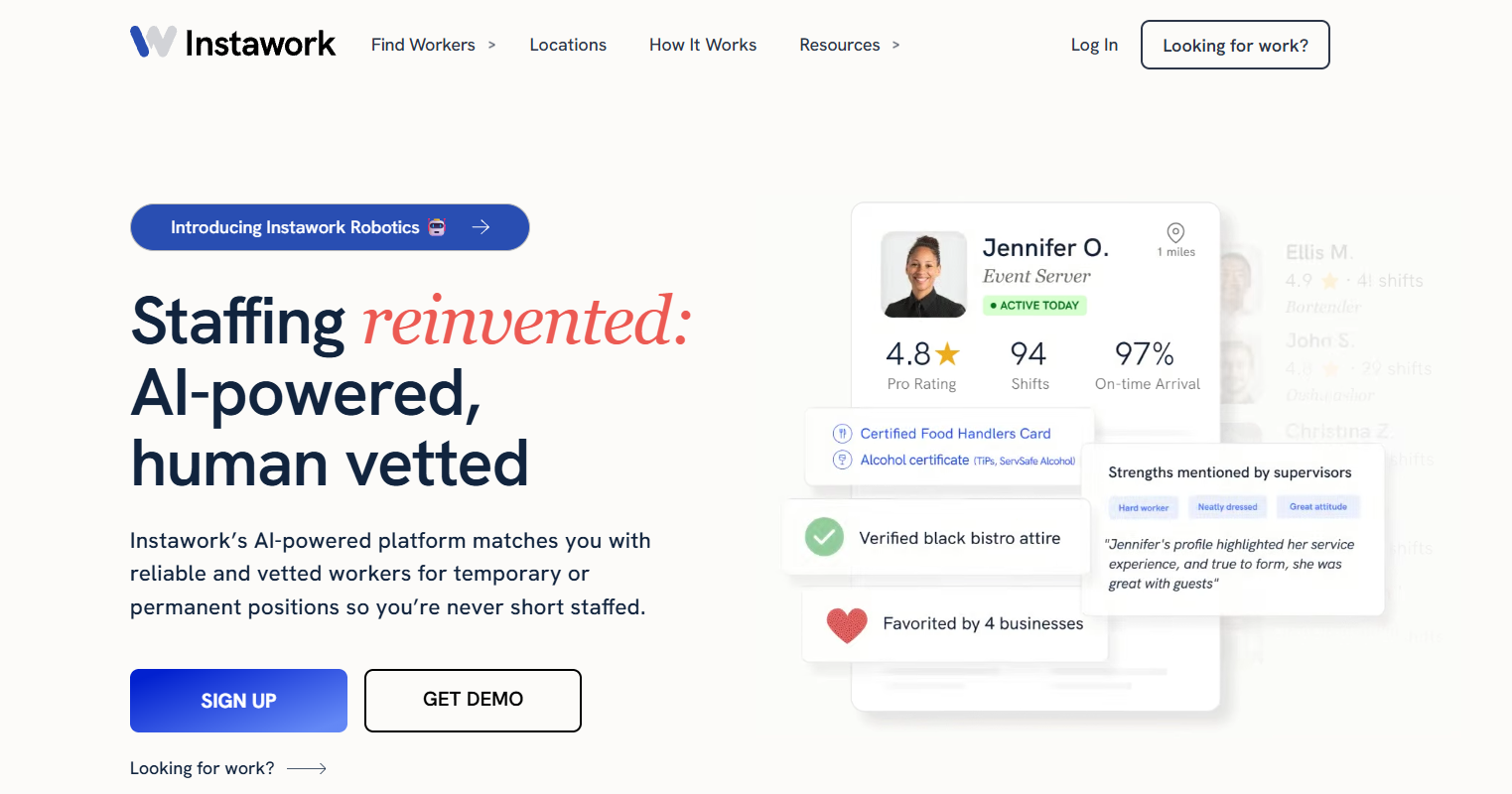Click Jennifer O.'s profile photo
This screenshot has width=1512, height=794.
pyautogui.click(x=923, y=275)
